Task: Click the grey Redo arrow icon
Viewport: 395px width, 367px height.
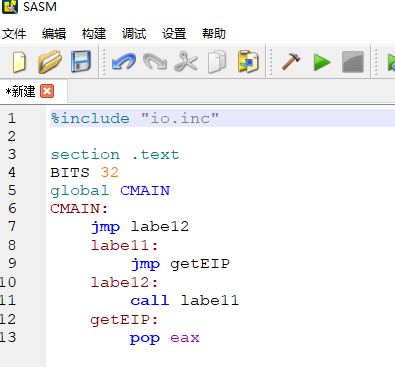Action: click(155, 62)
